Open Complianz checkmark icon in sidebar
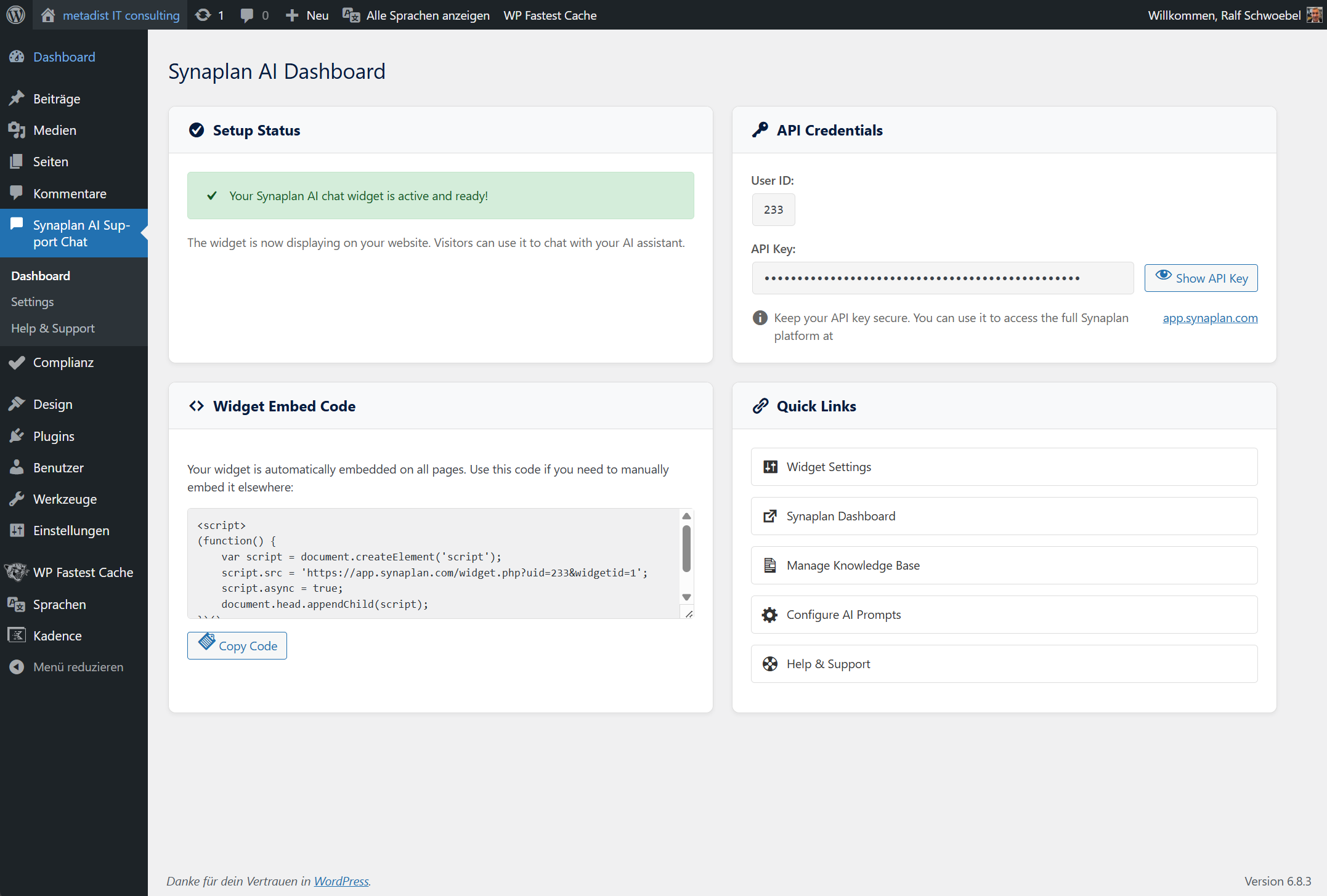The width and height of the screenshot is (1327, 896). click(17, 362)
